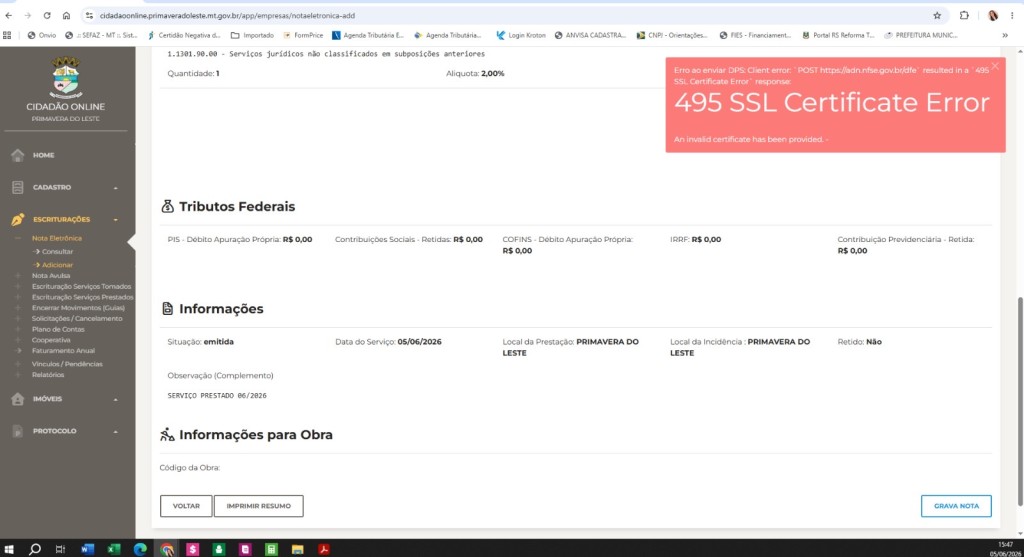The width and height of the screenshot is (1024, 557).
Task: Click the Escriturações pencil icon
Action: pos(18,219)
